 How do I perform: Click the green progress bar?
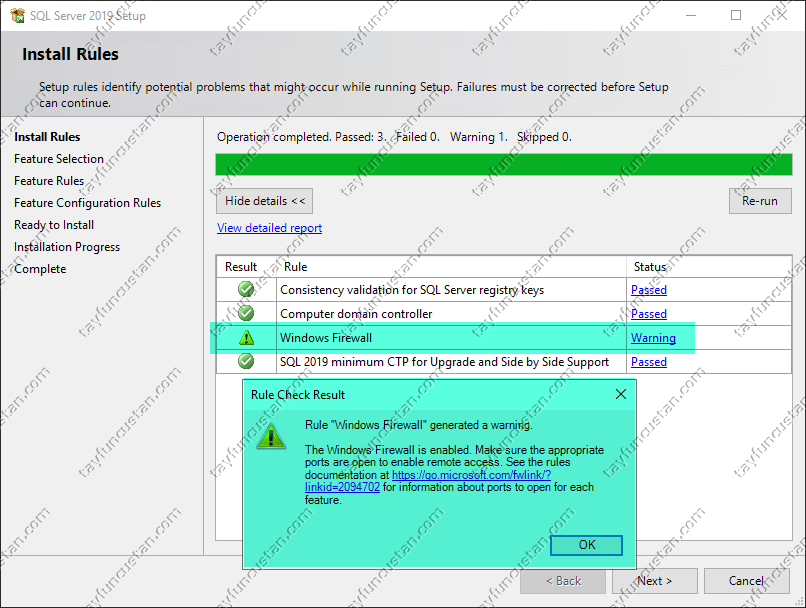(x=504, y=164)
